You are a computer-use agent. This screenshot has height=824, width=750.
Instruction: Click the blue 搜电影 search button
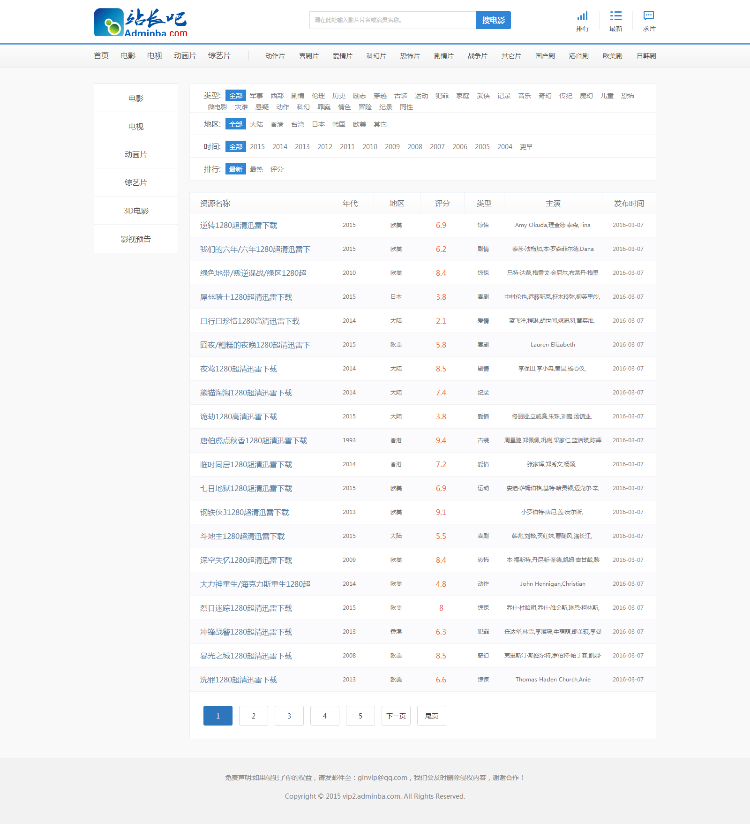click(x=494, y=20)
